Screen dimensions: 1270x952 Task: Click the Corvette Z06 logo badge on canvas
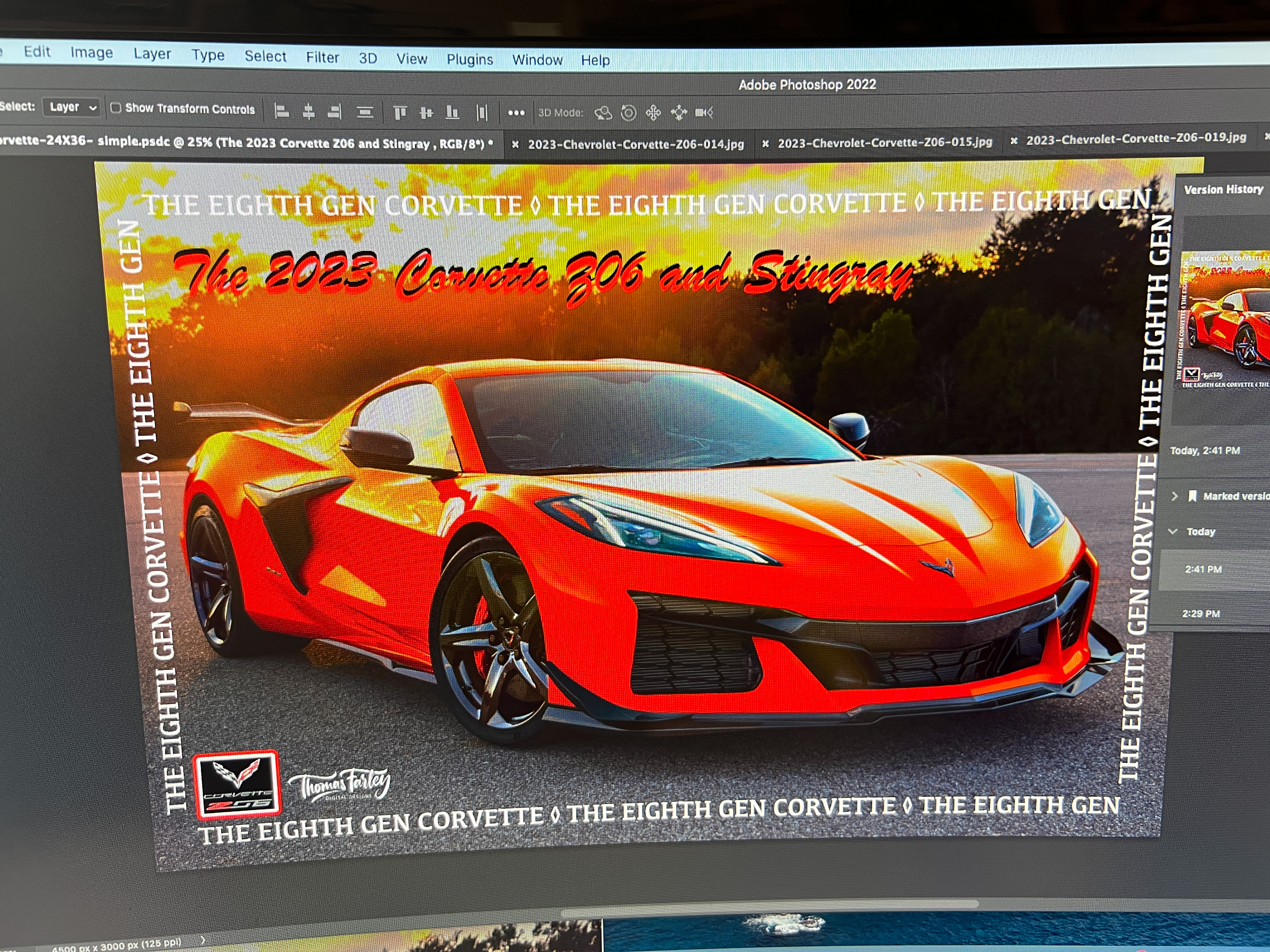coord(237,786)
